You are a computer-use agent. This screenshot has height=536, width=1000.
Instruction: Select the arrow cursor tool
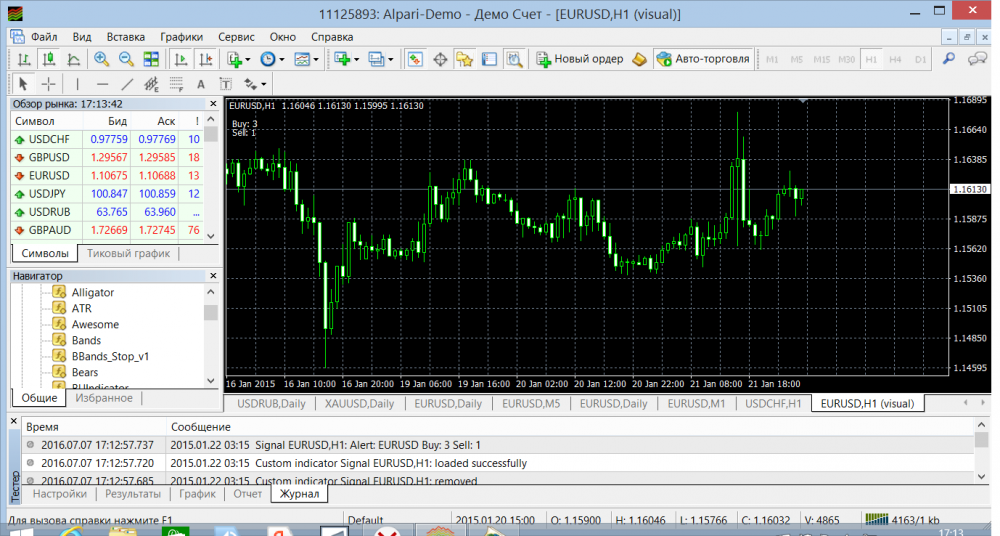pos(24,84)
